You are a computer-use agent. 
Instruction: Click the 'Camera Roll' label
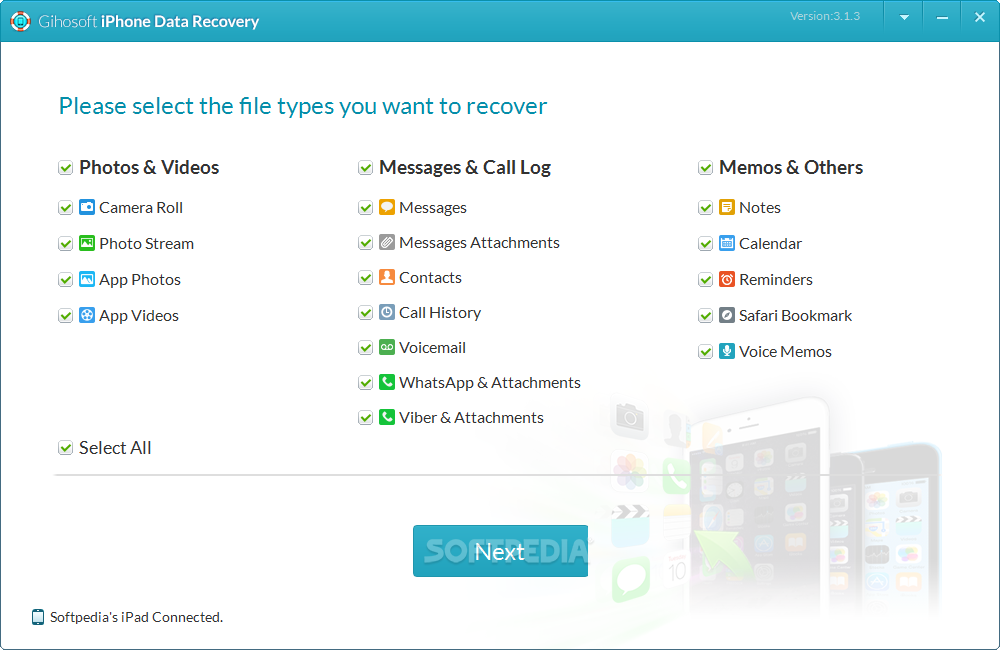tap(141, 207)
